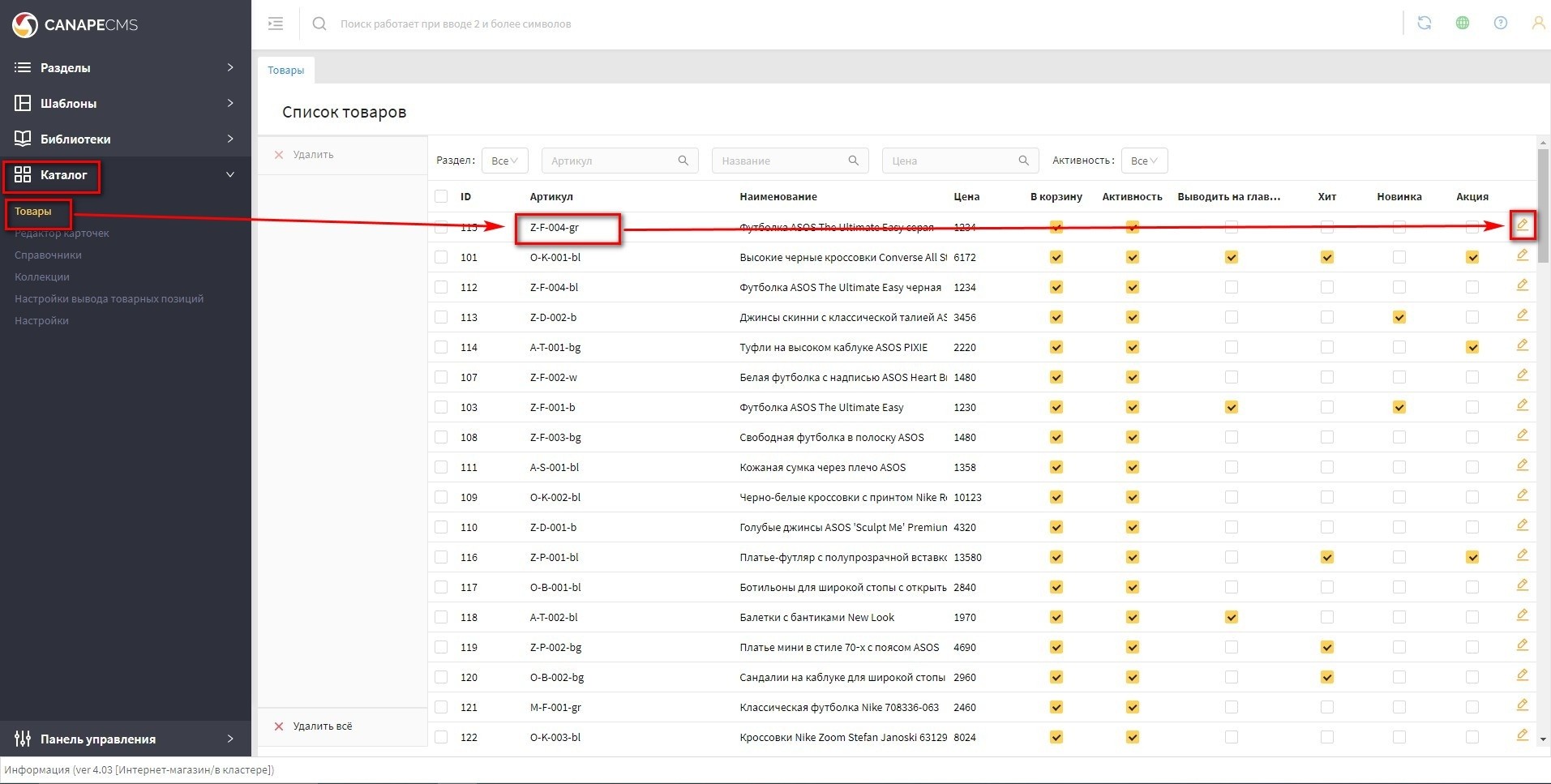Edit product O-K-001-bl with pencil icon
1551x784 pixels.
[1522, 255]
